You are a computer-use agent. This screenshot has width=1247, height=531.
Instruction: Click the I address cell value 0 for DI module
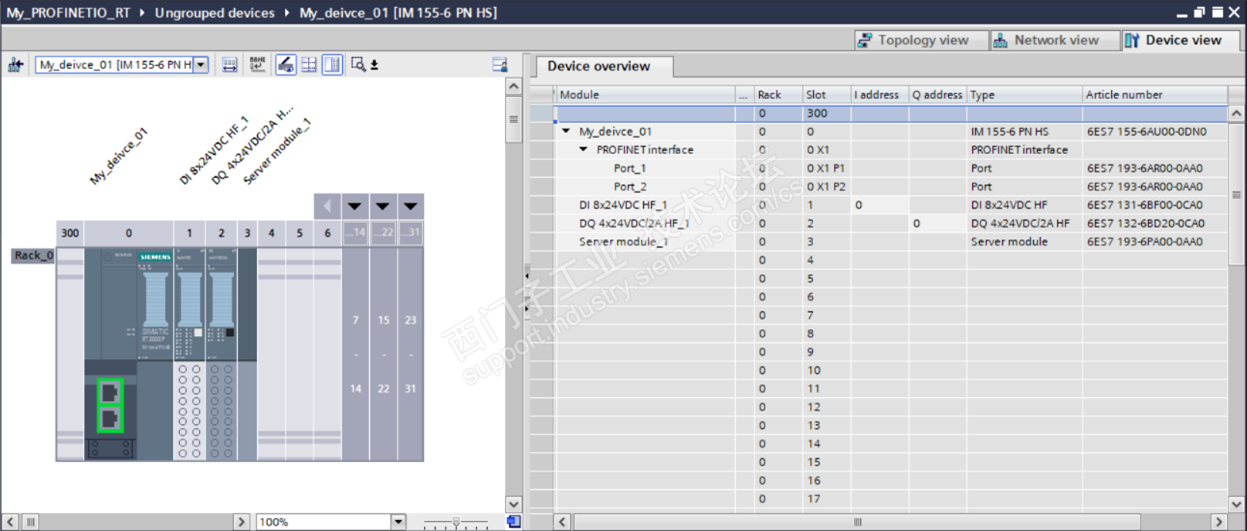point(879,205)
